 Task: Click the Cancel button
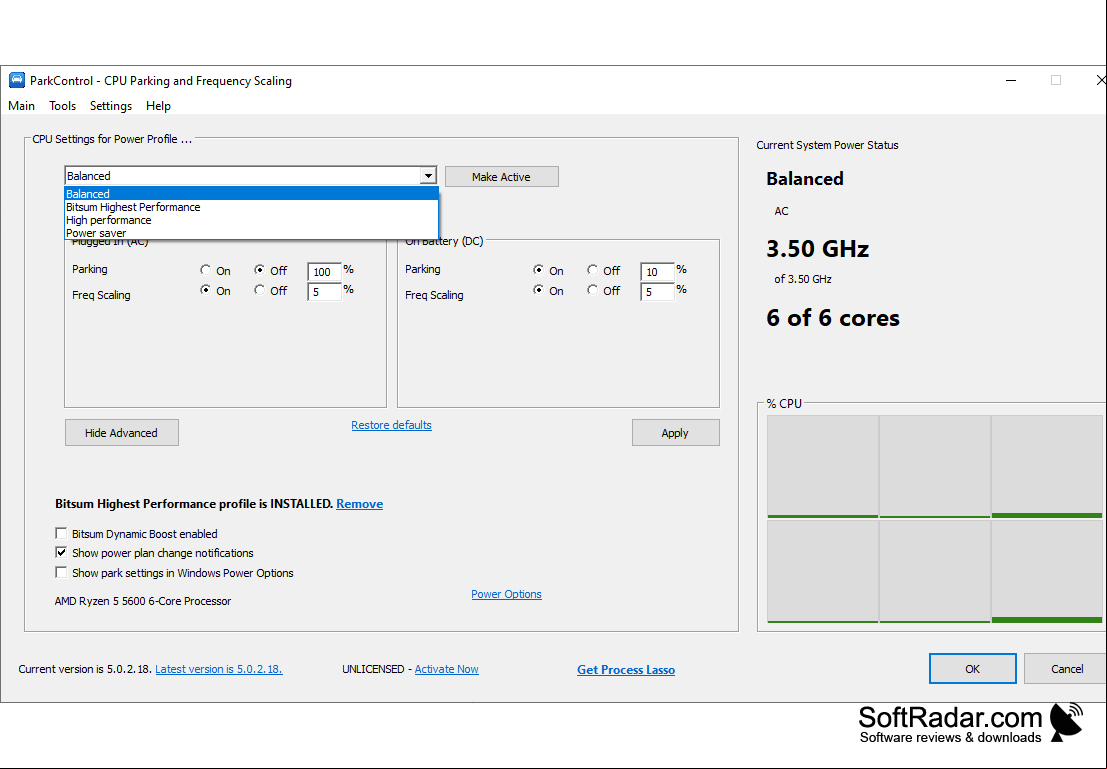coord(1066,669)
